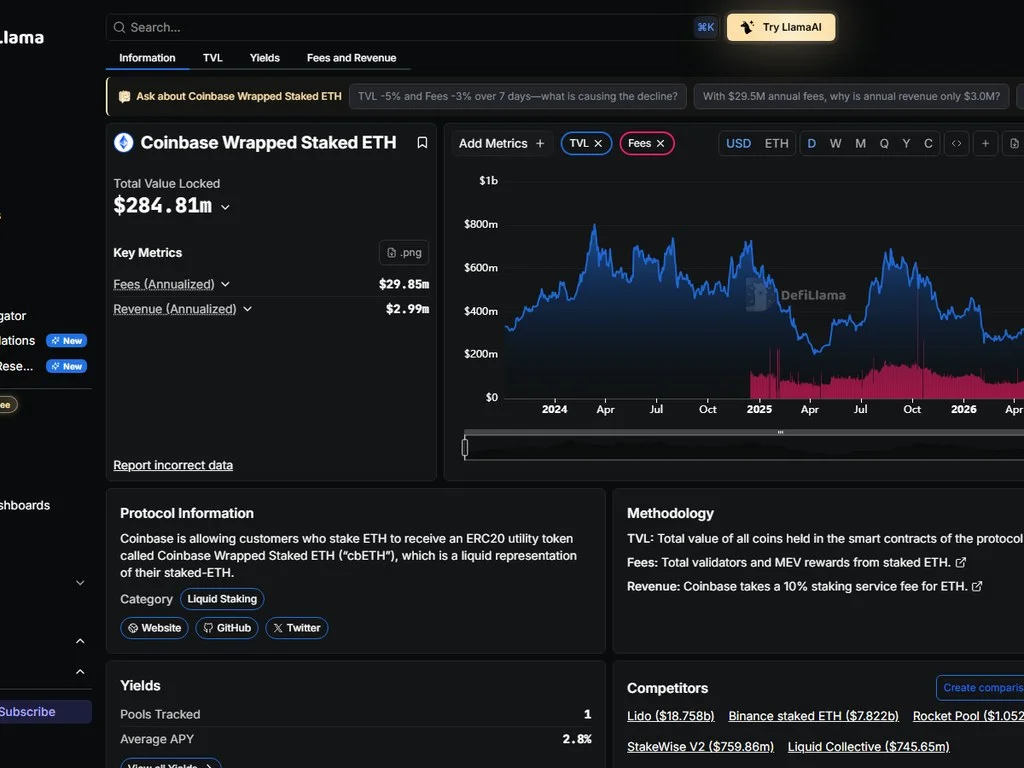This screenshot has height=768, width=1024.
Task: Click the search magnifier icon
Action: click(x=119, y=27)
